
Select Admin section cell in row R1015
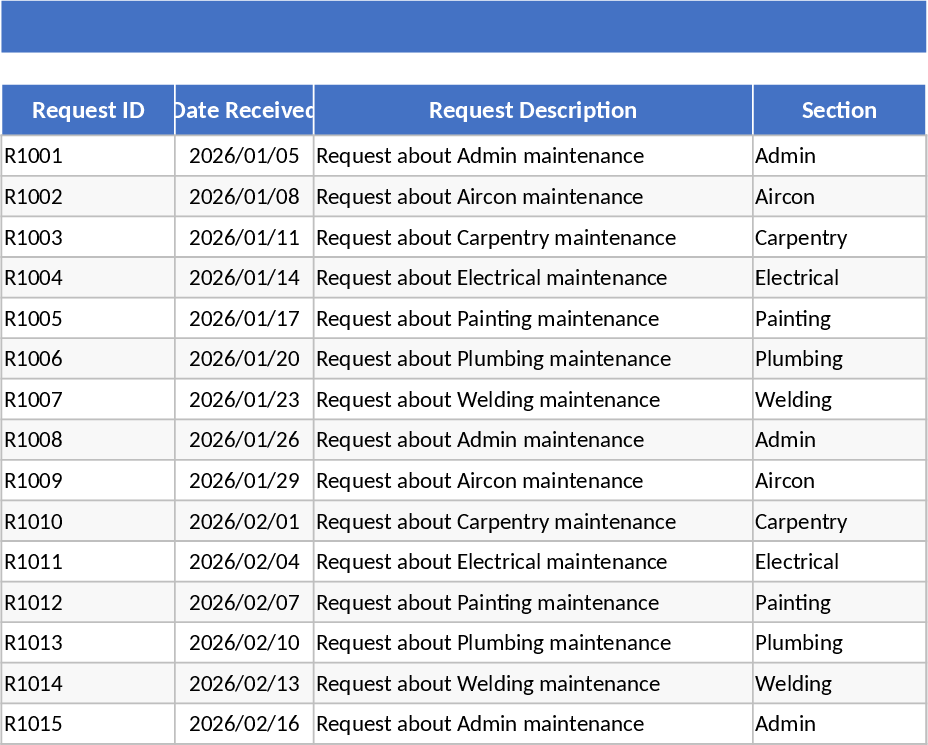(839, 724)
